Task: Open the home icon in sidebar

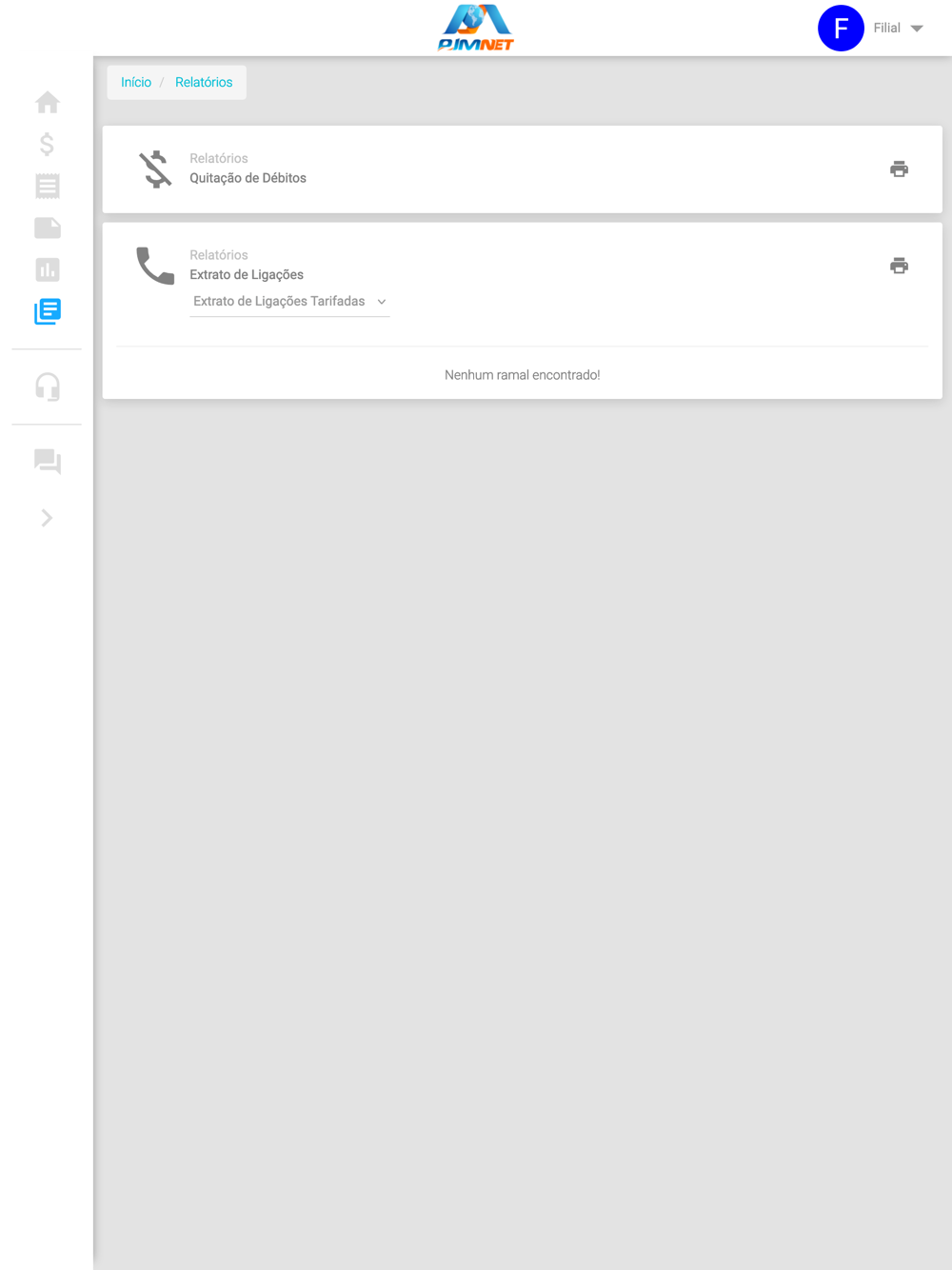Action: point(48,102)
